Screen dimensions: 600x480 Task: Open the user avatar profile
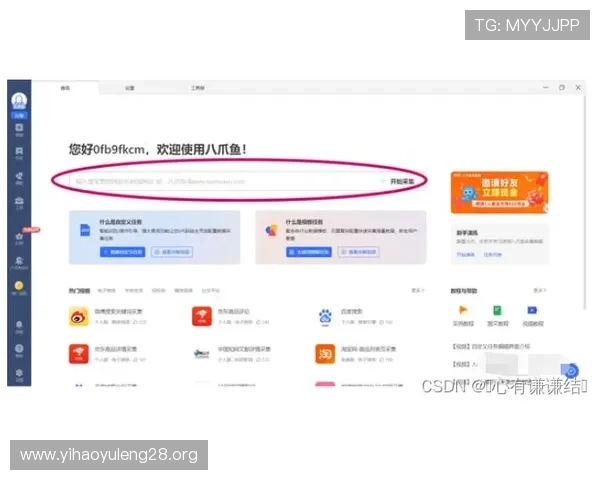click(x=19, y=101)
